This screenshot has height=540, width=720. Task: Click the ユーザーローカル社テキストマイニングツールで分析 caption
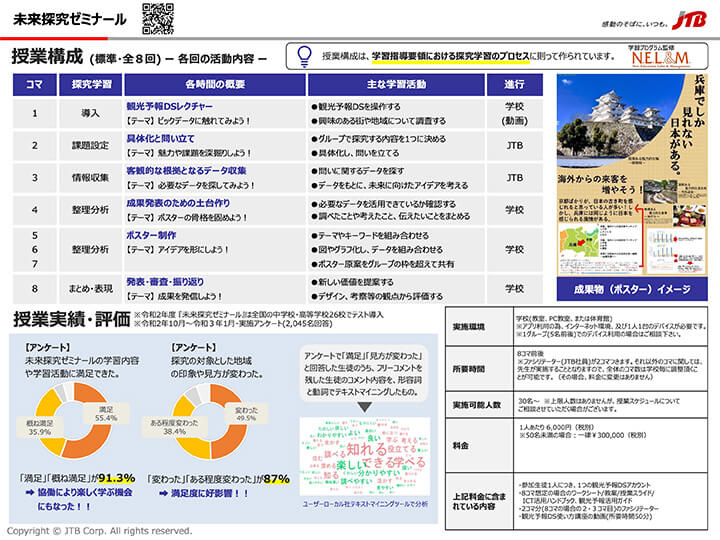[365, 504]
